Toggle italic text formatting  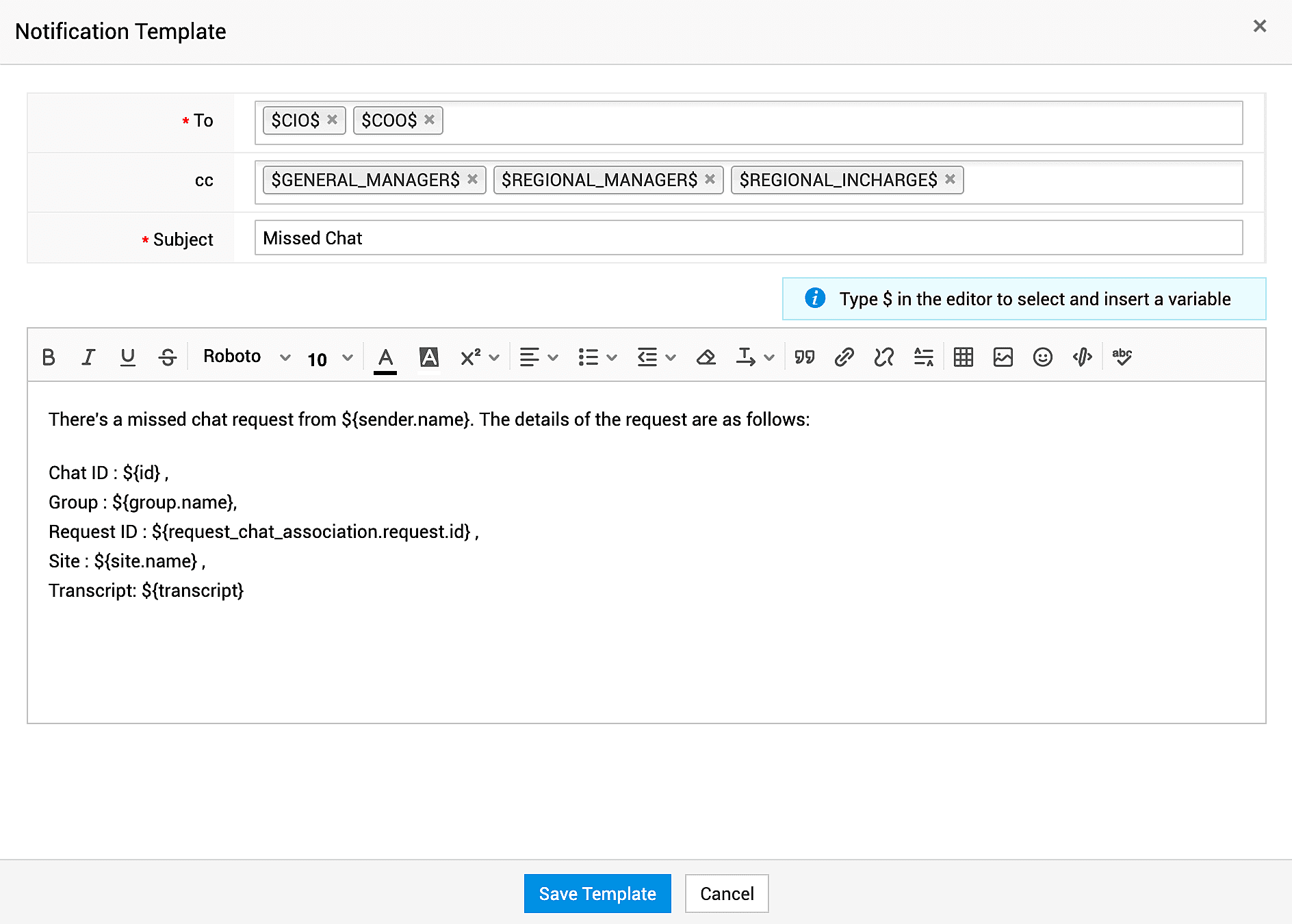[88, 357]
